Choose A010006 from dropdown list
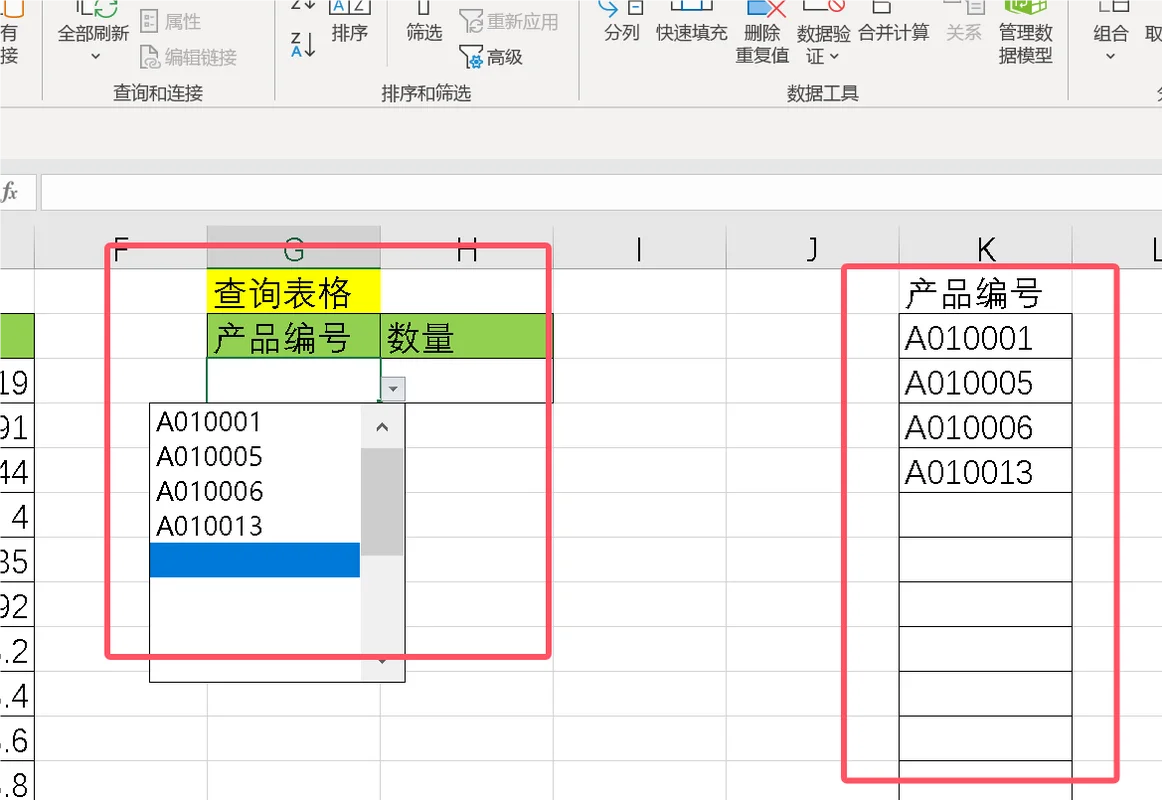Viewport: 1162px width, 800px height. click(x=255, y=491)
